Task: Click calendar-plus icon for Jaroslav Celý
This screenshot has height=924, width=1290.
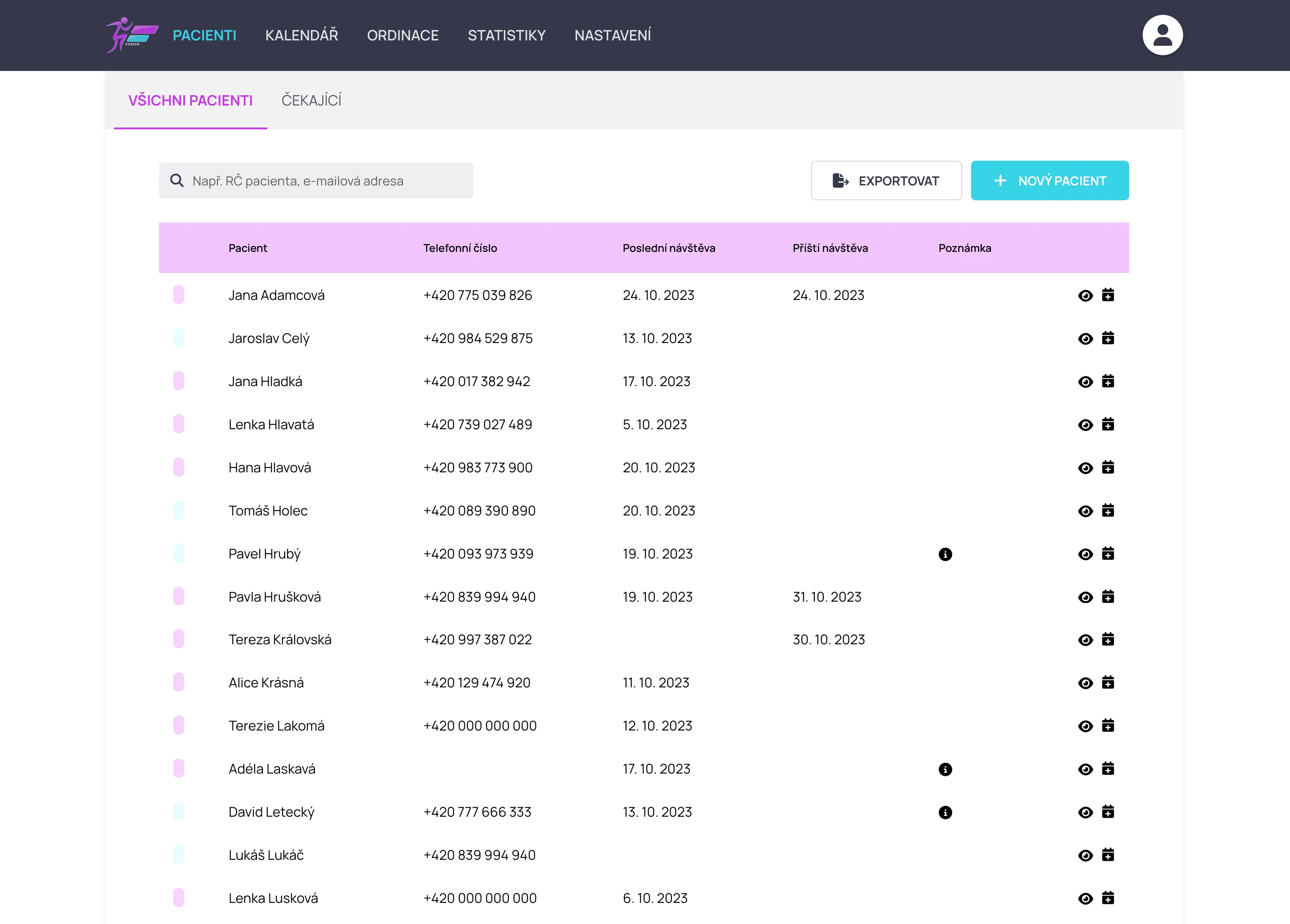Action: [1108, 339]
